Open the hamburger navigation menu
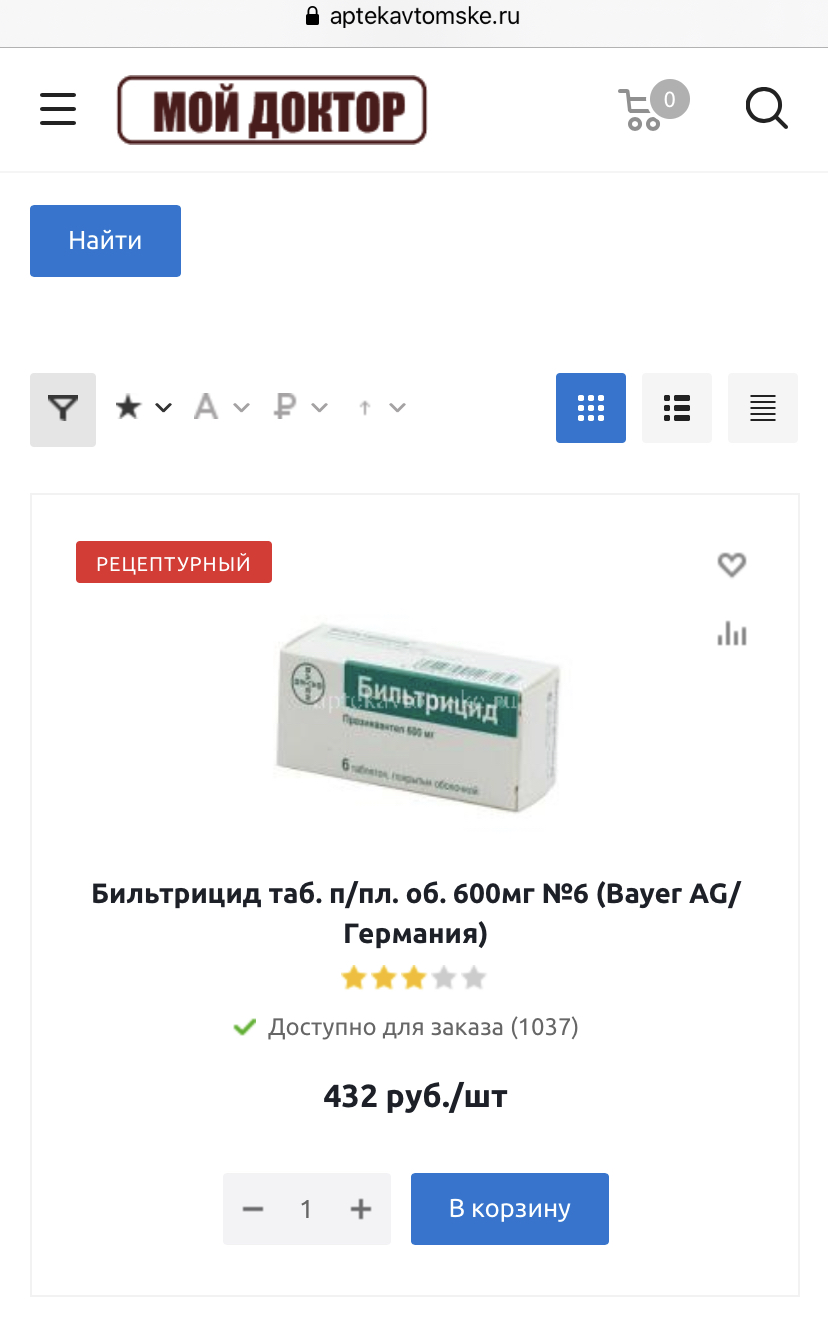 (58, 108)
